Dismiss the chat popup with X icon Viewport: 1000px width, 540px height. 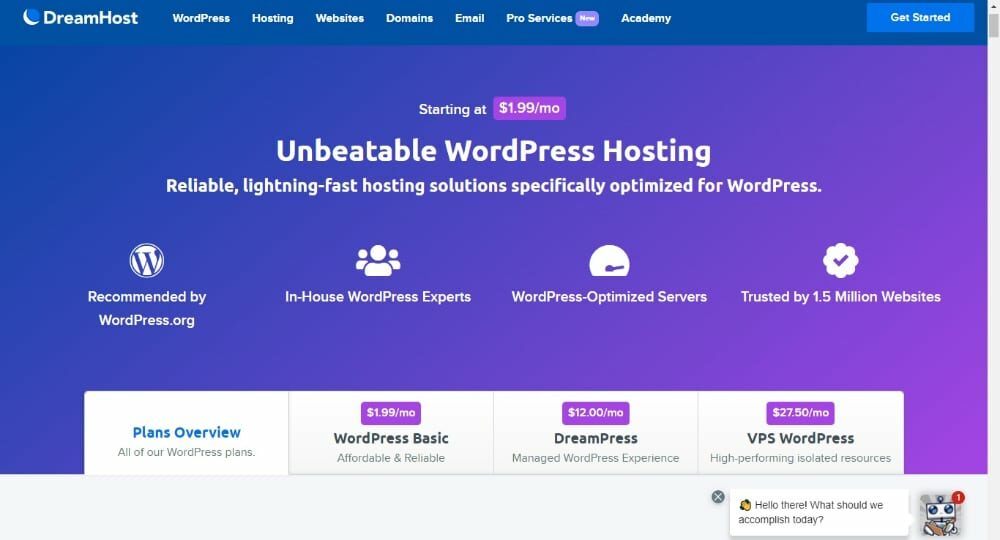[718, 497]
